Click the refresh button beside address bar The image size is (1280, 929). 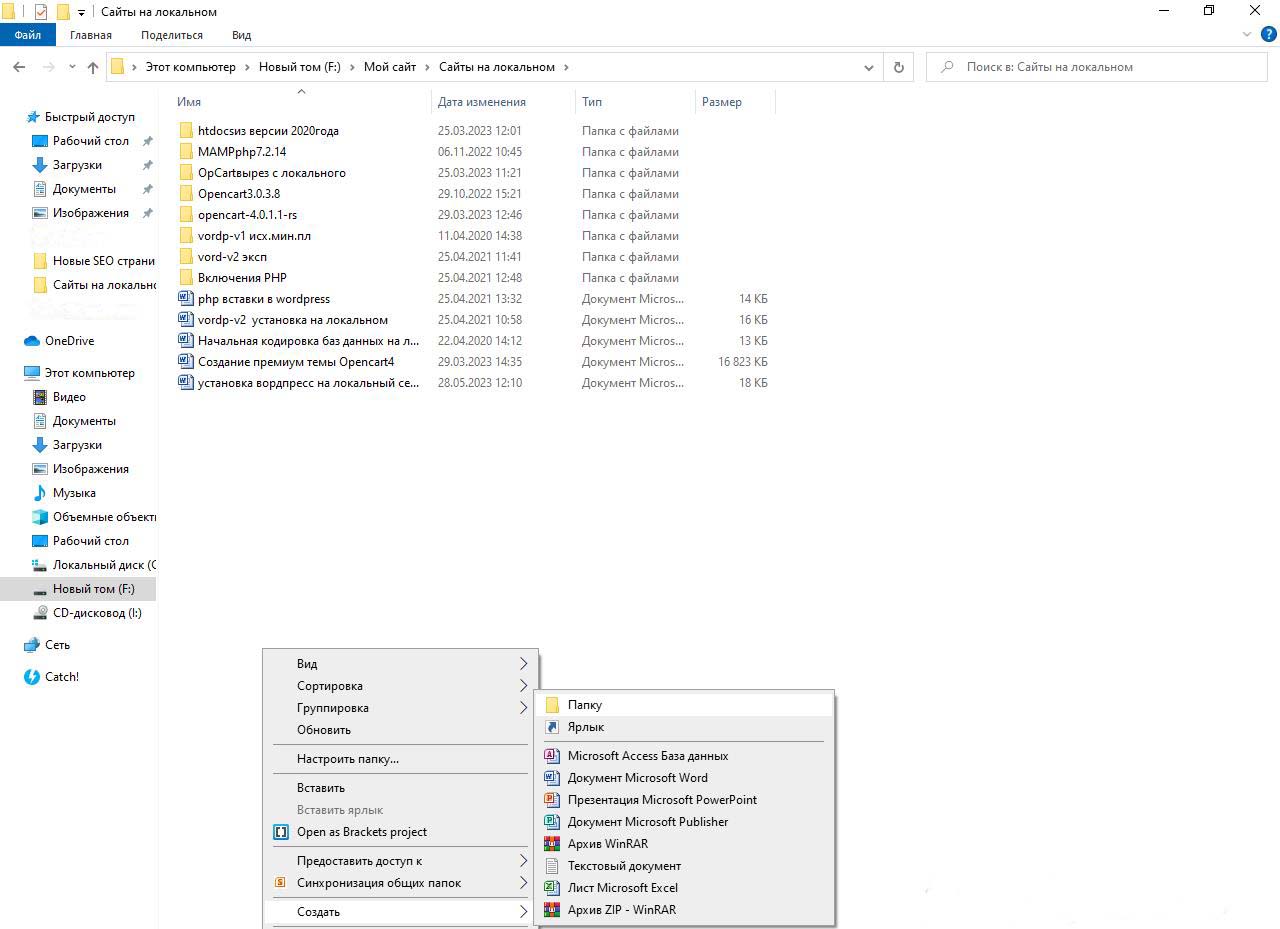click(898, 67)
